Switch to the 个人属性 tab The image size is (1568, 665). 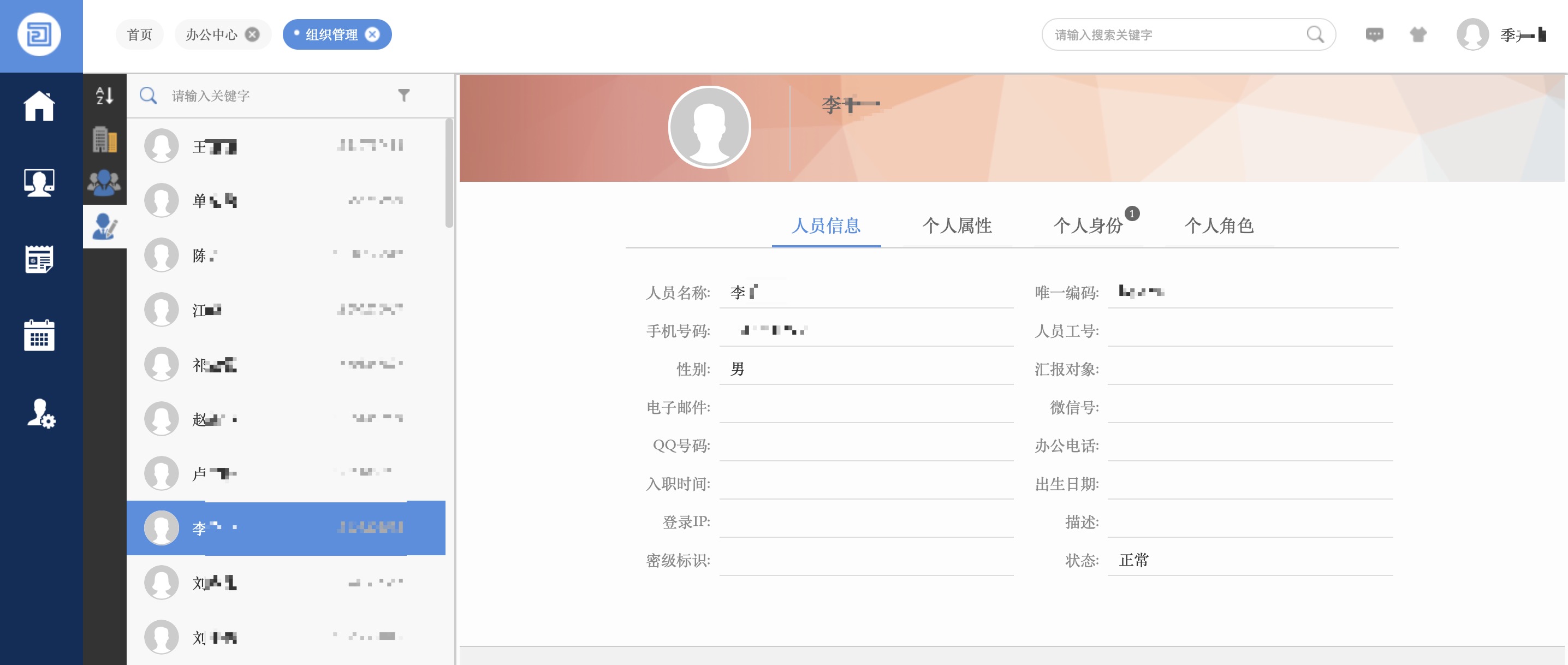[x=957, y=226]
